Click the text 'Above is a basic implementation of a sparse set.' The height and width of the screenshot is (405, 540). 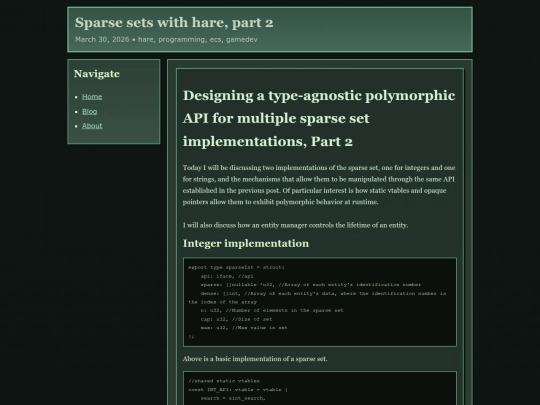point(255,359)
